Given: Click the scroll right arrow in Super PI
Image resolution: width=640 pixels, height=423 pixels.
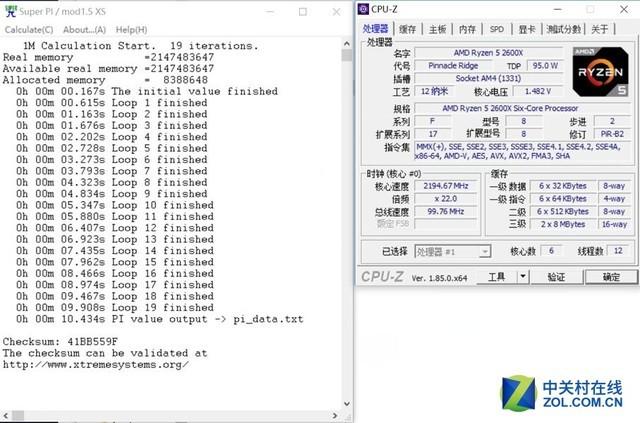Looking at the screenshot, I should click(335, 416).
